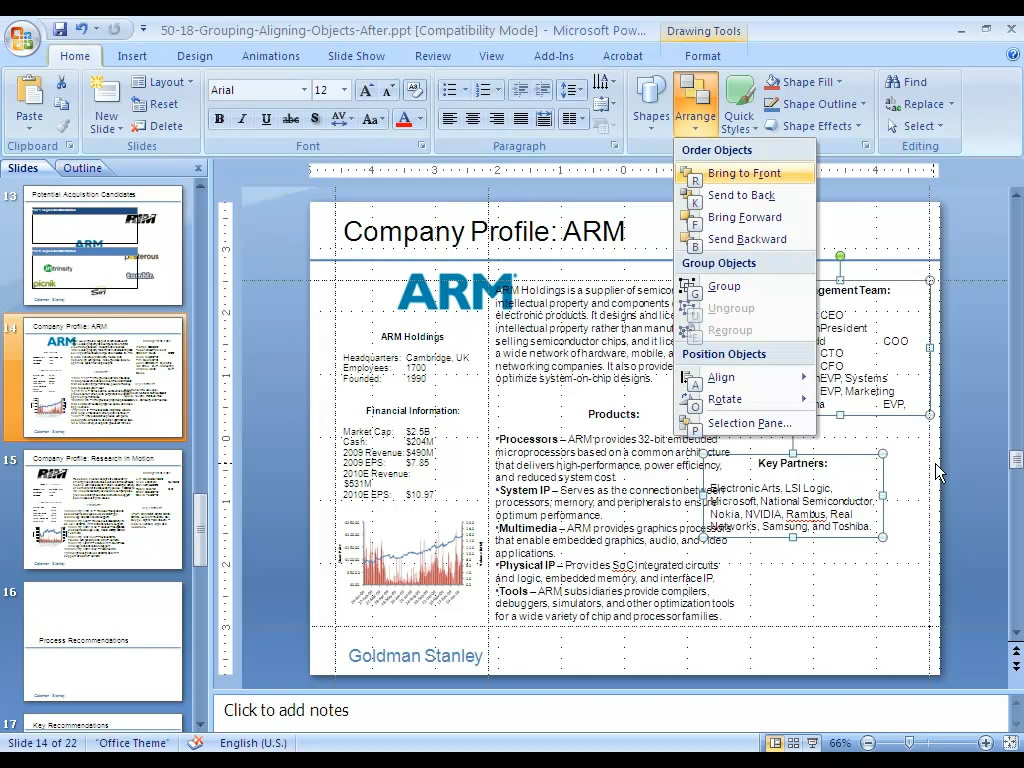The height and width of the screenshot is (768, 1024).
Task: Open the Drawing Tools Format tab
Action: [703, 56]
